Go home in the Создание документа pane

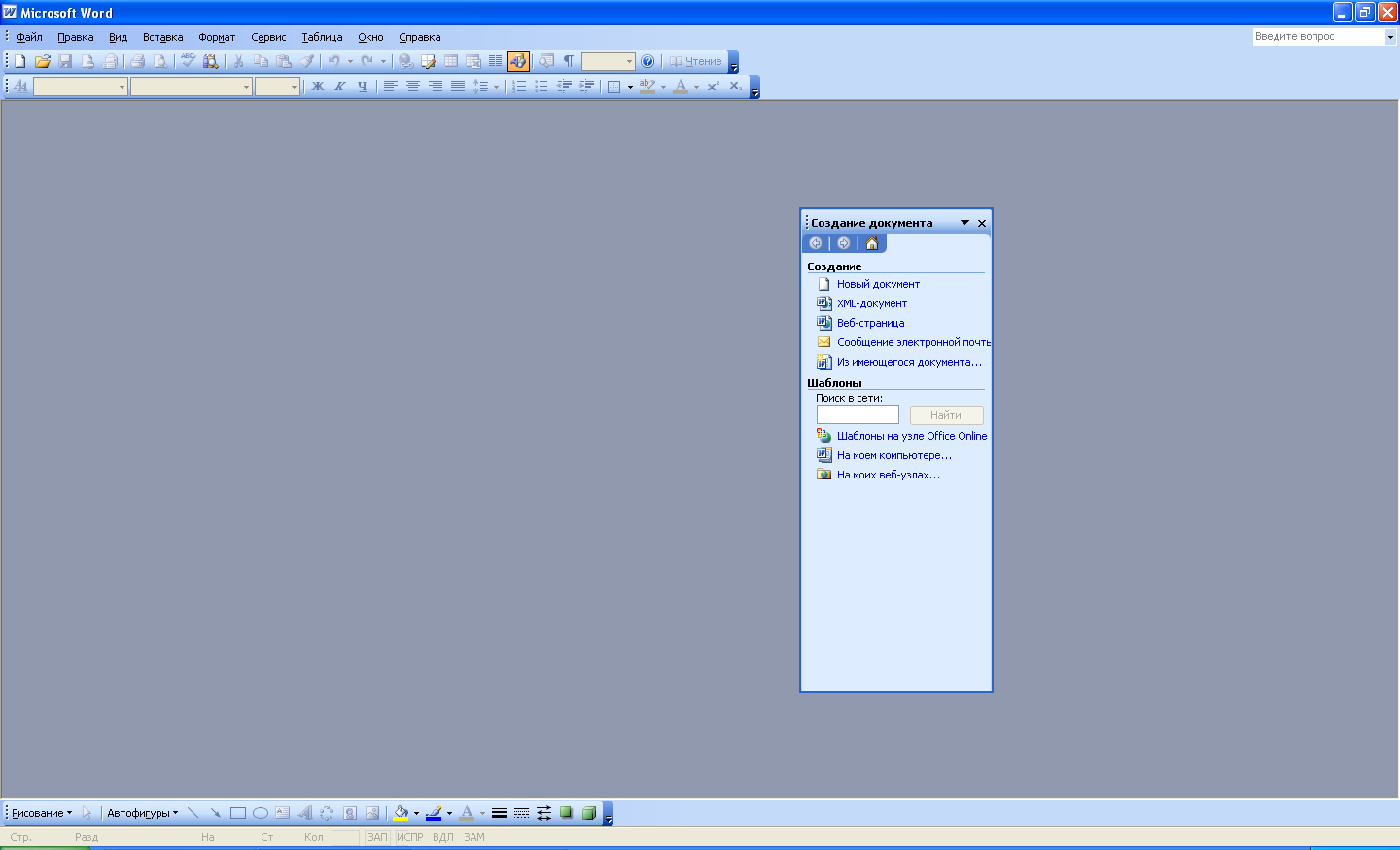coord(872,243)
